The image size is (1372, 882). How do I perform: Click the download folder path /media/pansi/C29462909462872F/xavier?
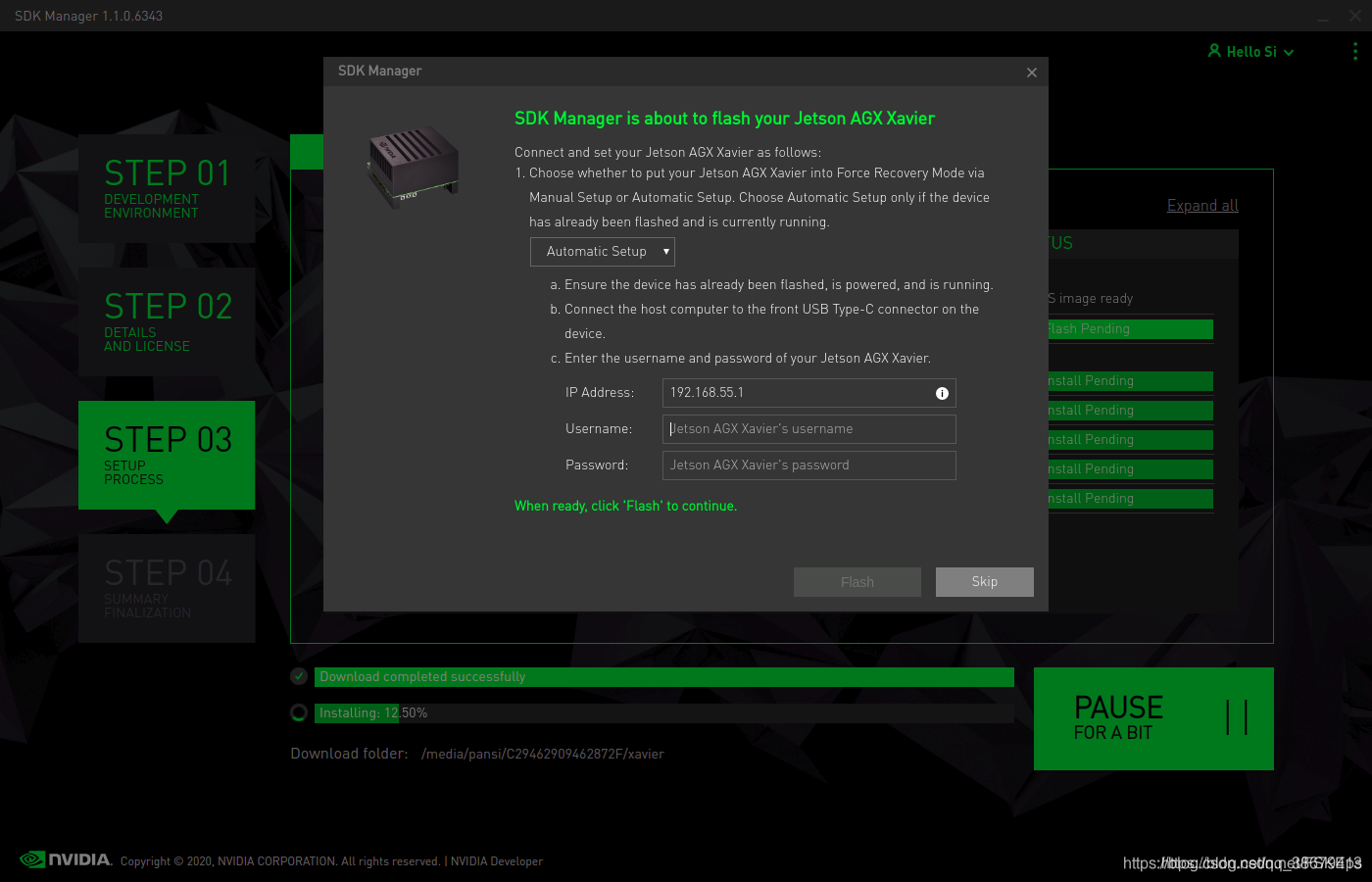[x=543, y=754]
